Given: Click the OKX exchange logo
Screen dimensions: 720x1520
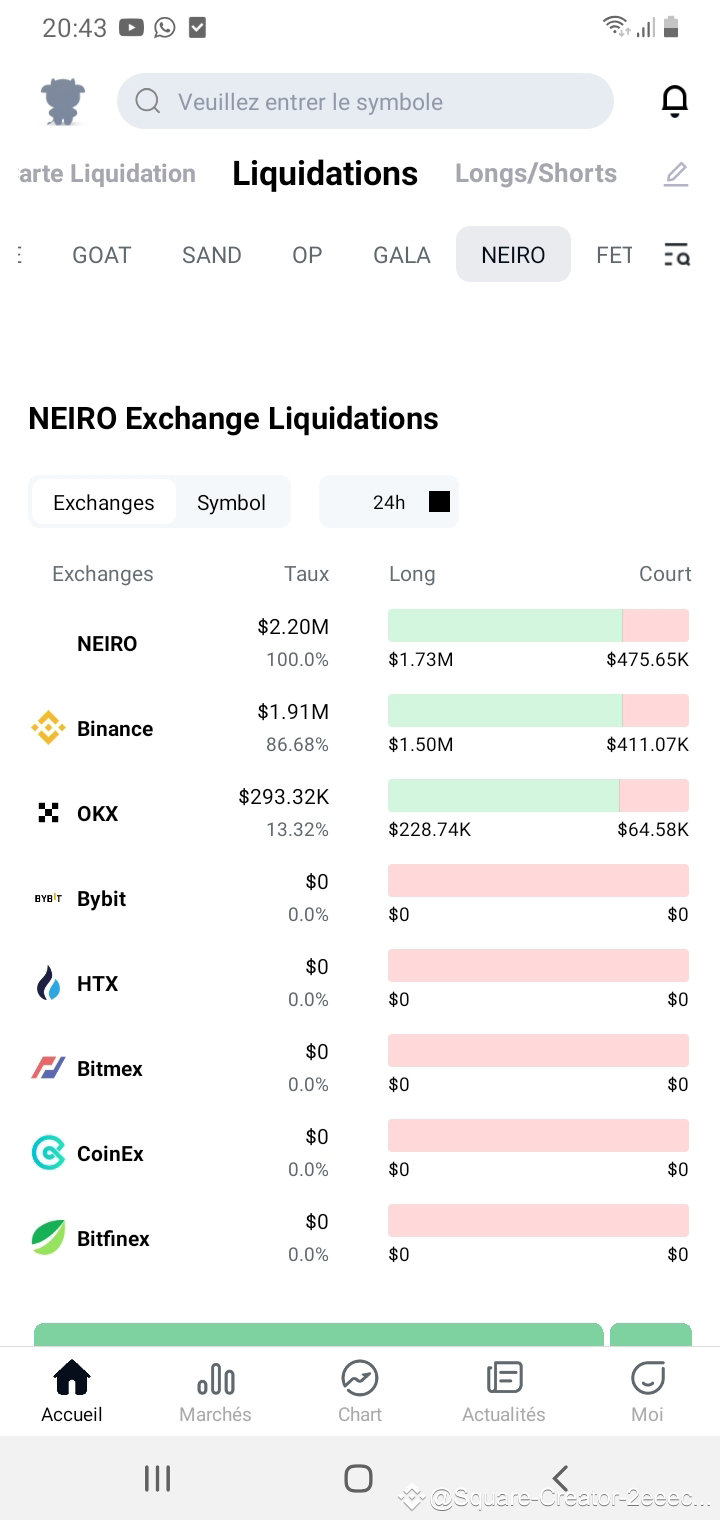Looking at the screenshot, I should click(x=49, y=813).
